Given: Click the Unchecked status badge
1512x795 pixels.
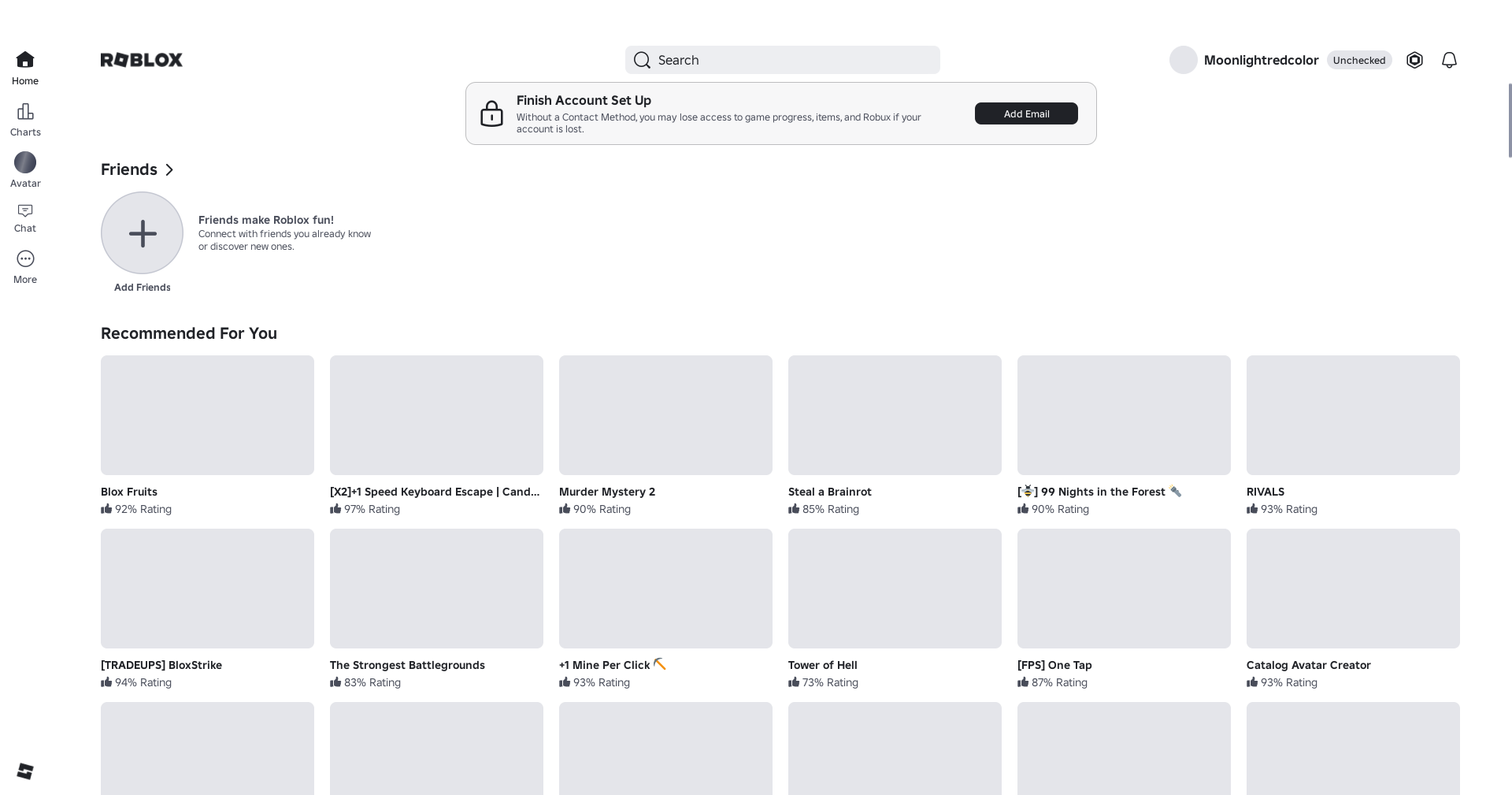Looking at the screenshot, I should pyautogui.click(x=1359, y=60).
